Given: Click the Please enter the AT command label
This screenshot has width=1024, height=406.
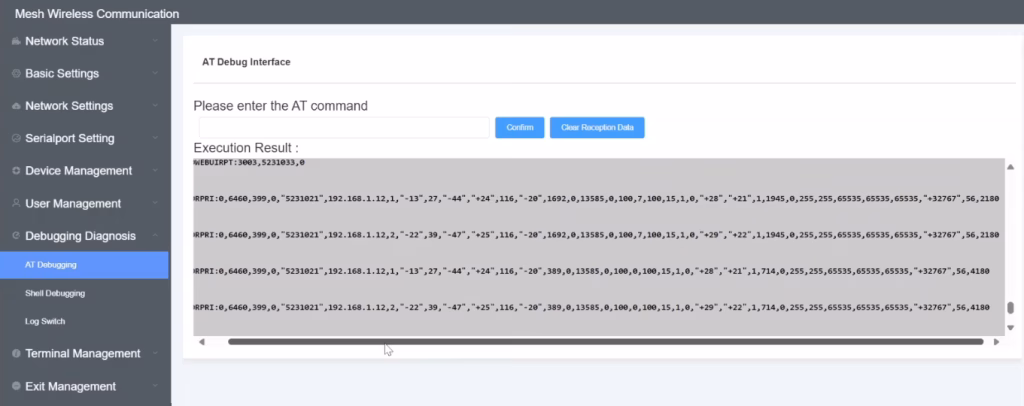Looking at the screenshot, I should pyautogui.click(x=281, y=106).
